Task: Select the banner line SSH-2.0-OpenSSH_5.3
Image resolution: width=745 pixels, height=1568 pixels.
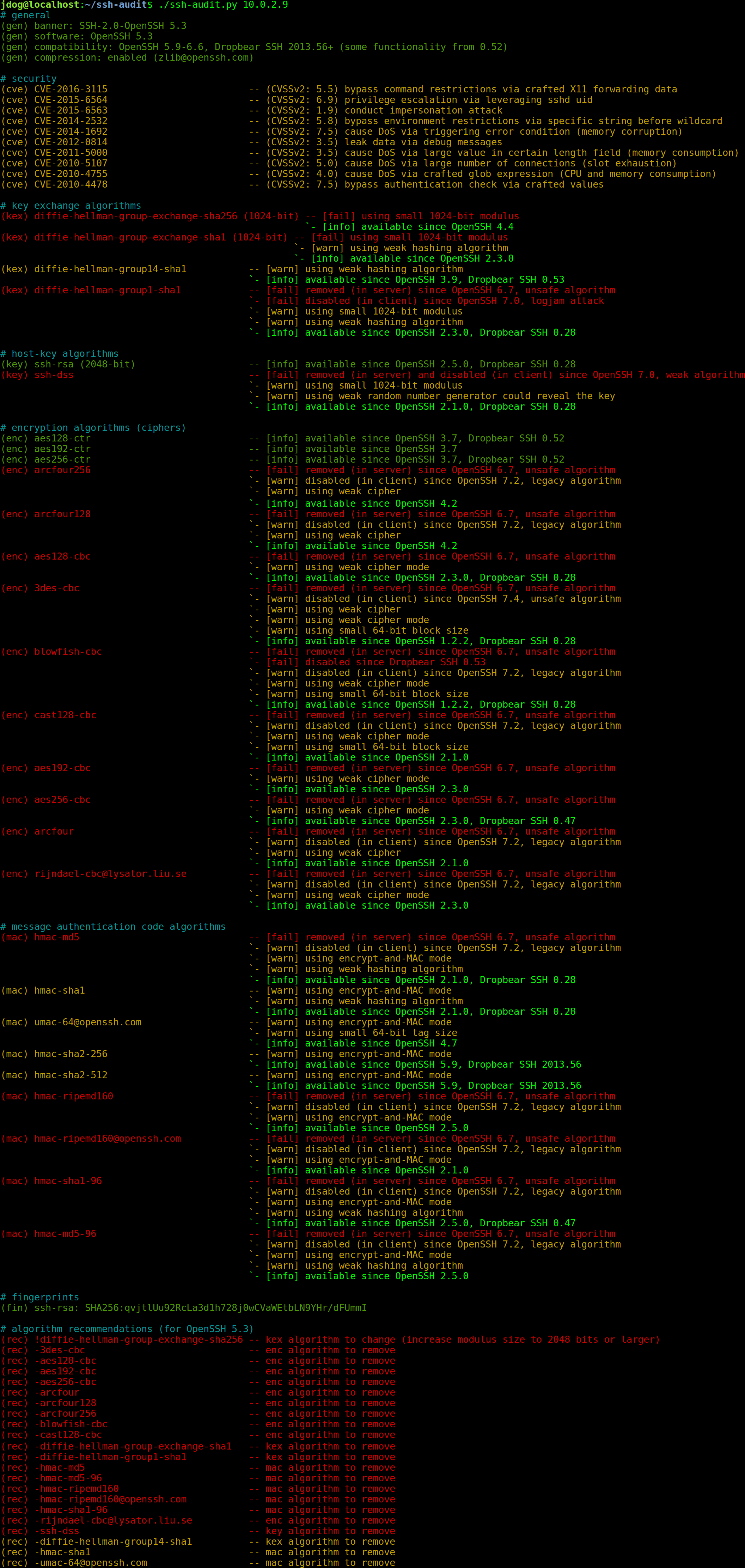Action: [94, 26]
